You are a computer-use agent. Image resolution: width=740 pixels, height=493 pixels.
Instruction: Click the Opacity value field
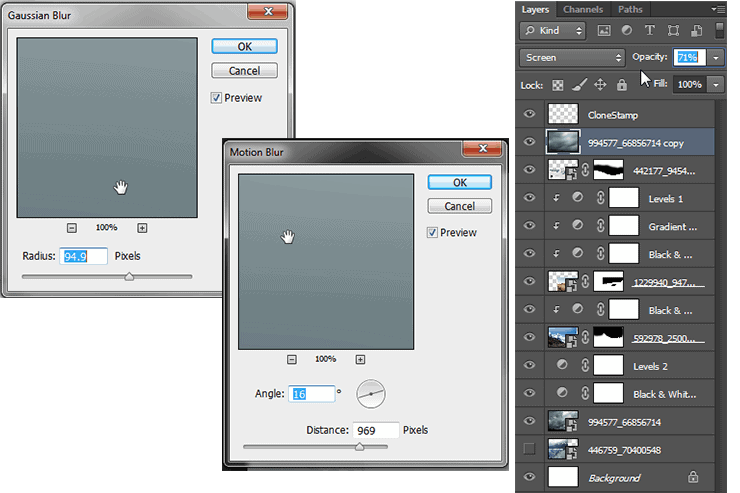pyautogui.click(x=690, y=58)
